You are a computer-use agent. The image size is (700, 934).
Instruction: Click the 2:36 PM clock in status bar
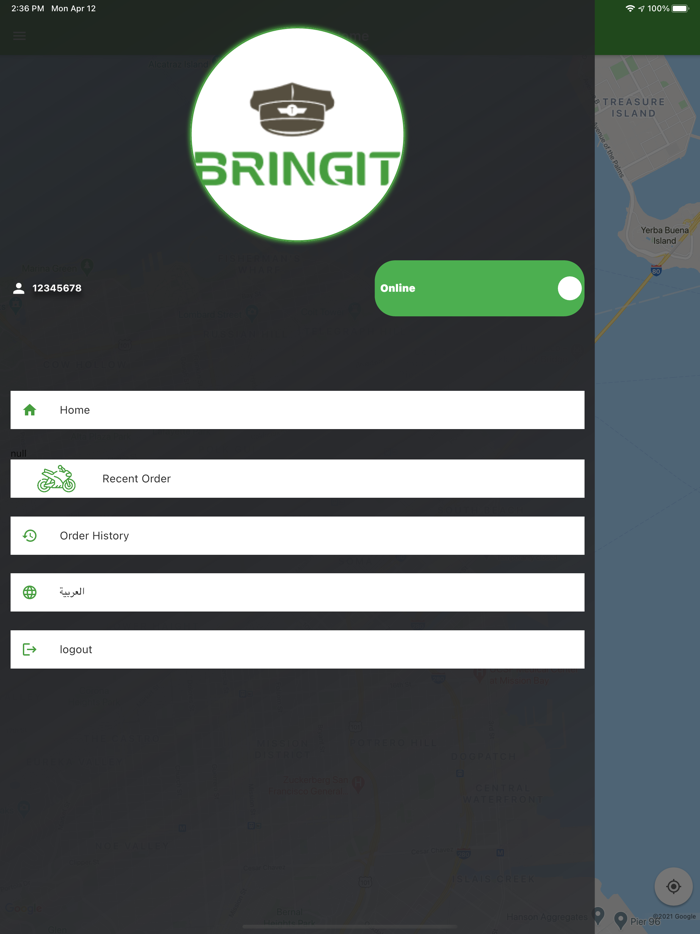27,8
